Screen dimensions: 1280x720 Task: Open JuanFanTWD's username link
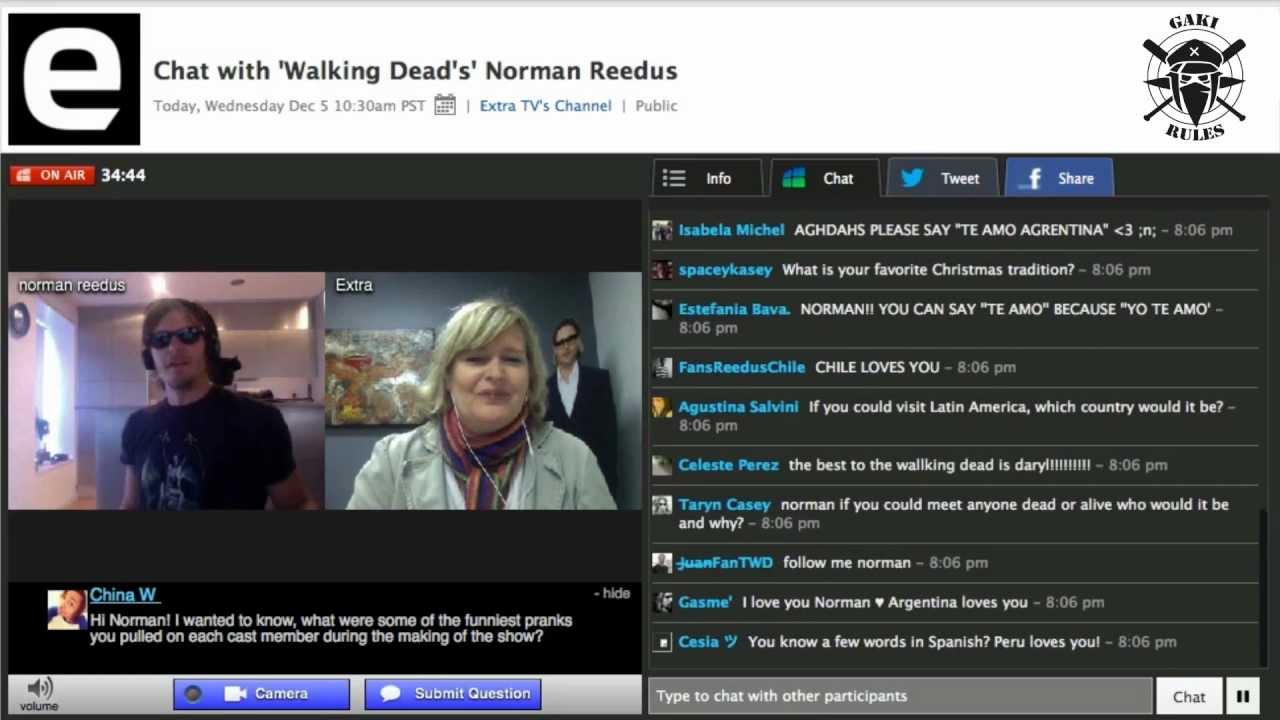point(725,563)
